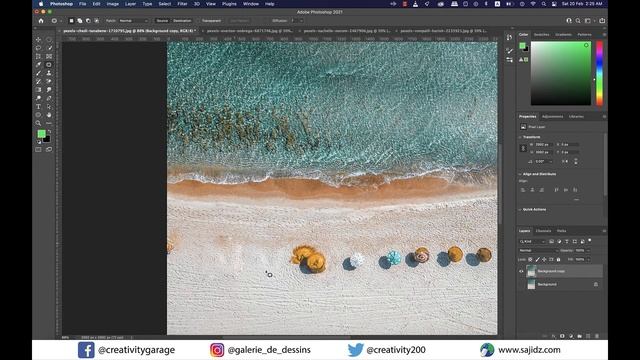
Task: Switch to the Swatches tab
Action: [x=542, y=35]
